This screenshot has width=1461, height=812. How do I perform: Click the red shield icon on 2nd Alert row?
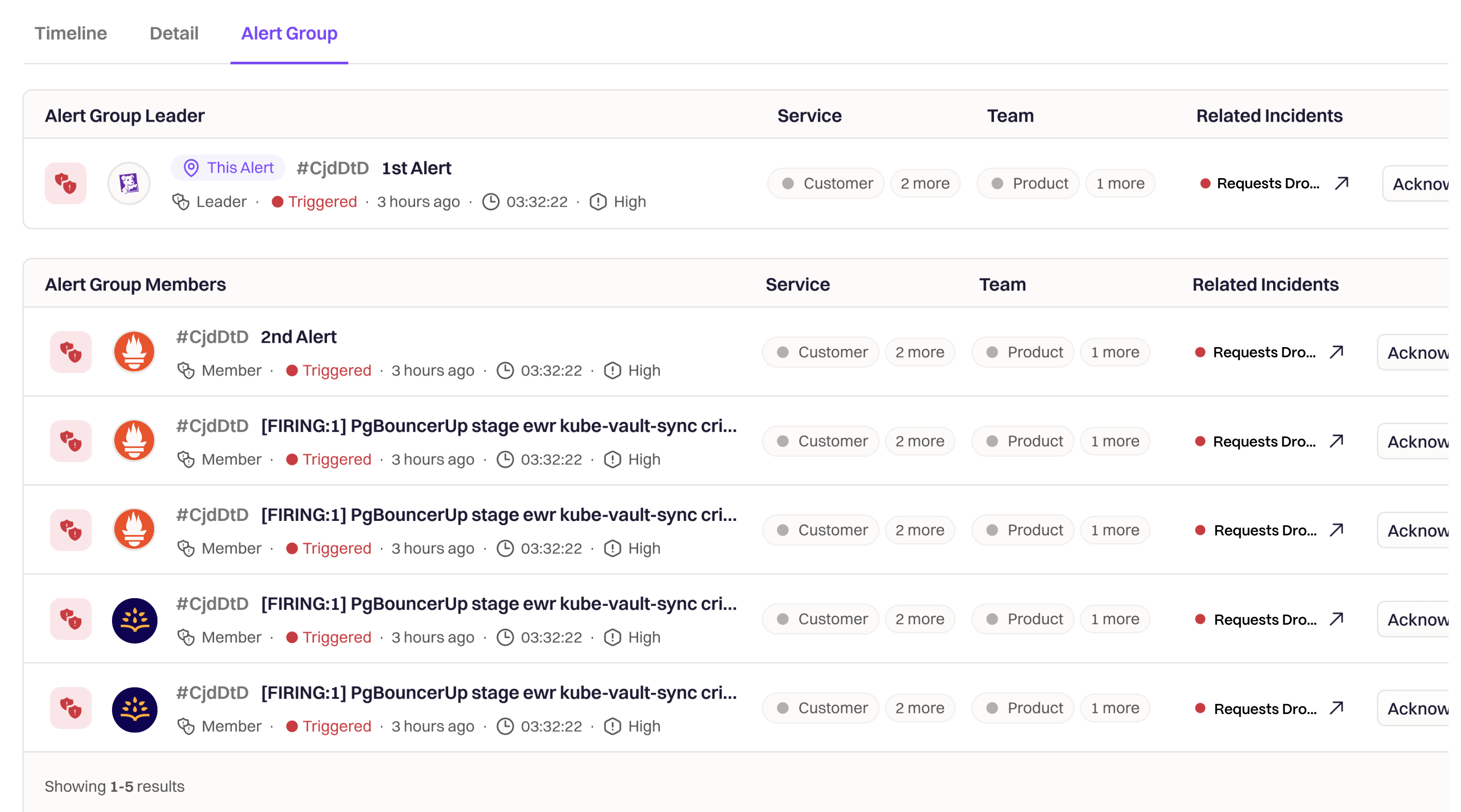pos(71,351)
